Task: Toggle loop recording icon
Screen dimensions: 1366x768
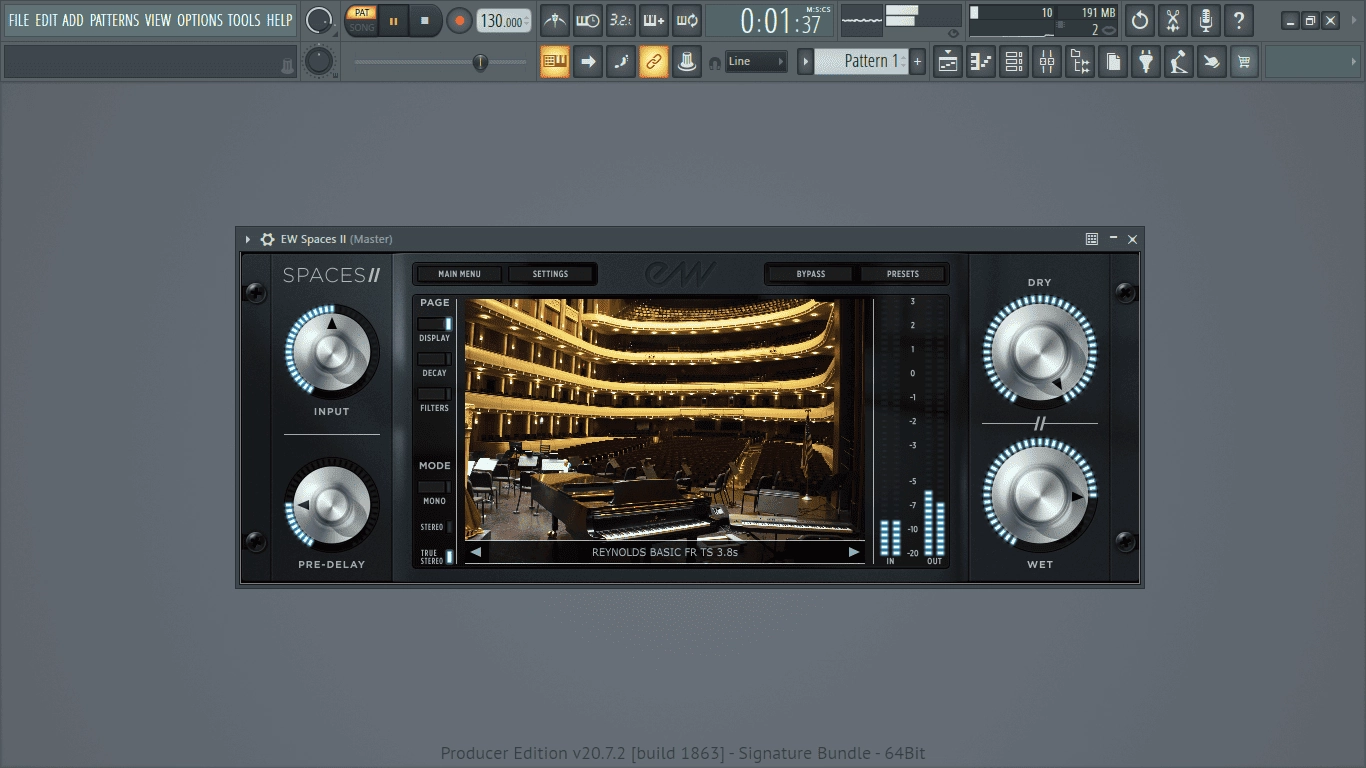Action: [687, 20]
